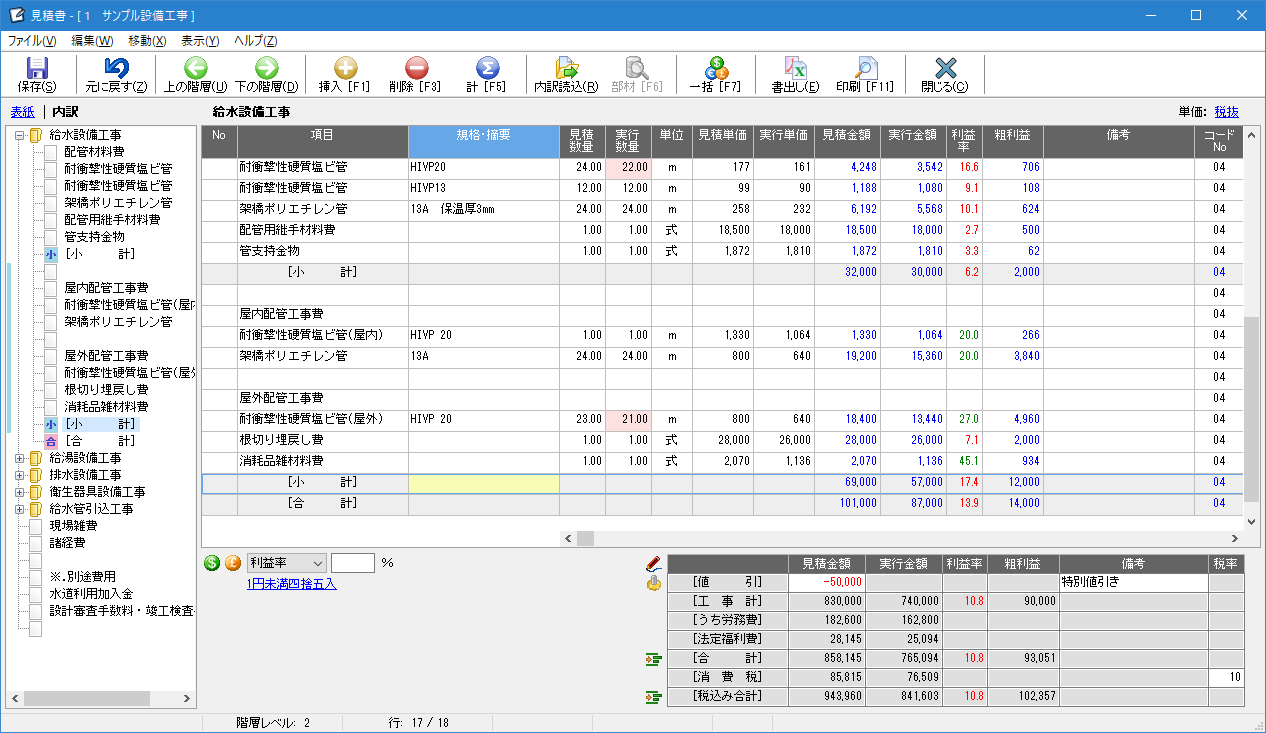Screen dimensions: 1266x733
Task: Click the red pencil icon above summary table
Action: click(x=655, y=565)
